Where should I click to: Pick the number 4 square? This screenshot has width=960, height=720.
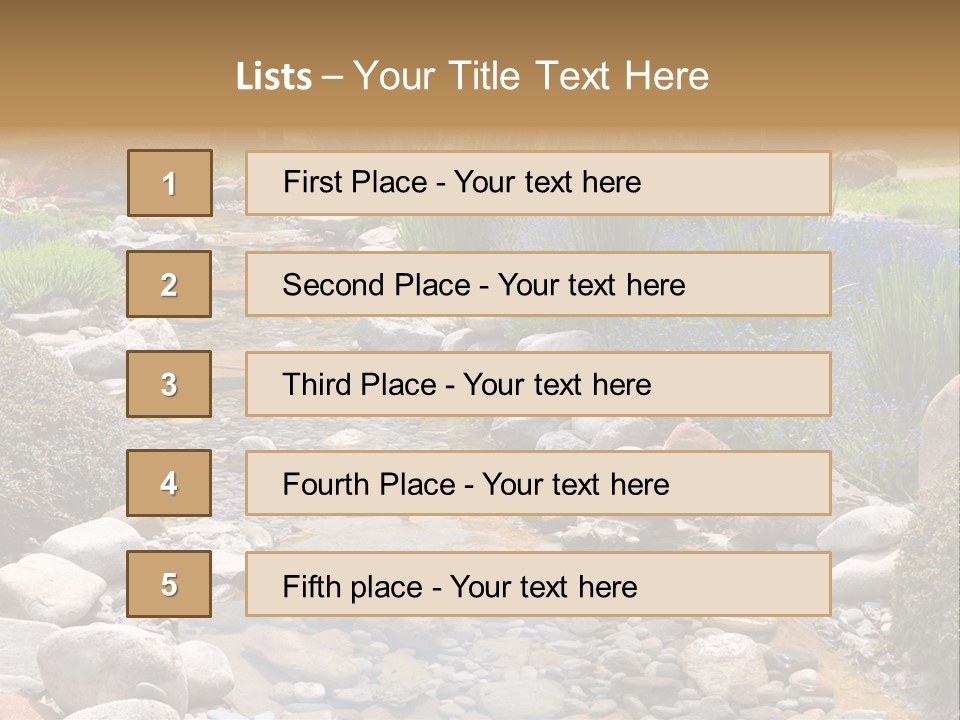(x=169, y=483)
